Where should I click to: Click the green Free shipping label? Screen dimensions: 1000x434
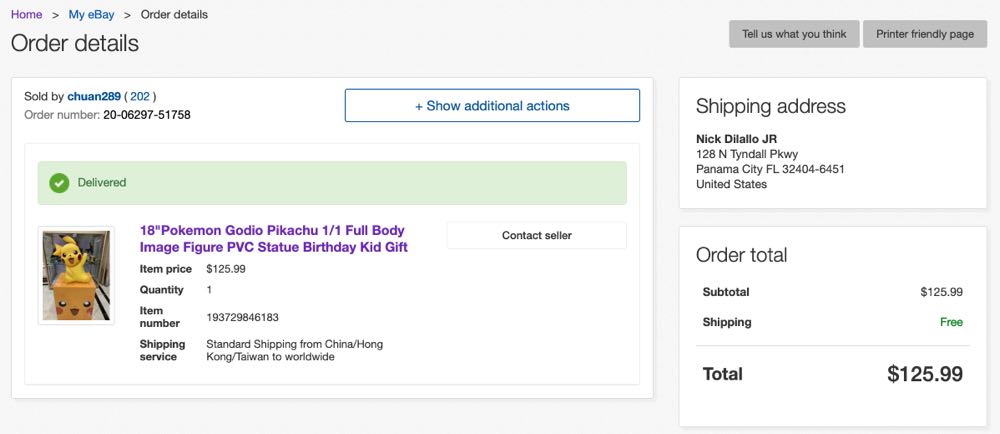tap(951, 322)
